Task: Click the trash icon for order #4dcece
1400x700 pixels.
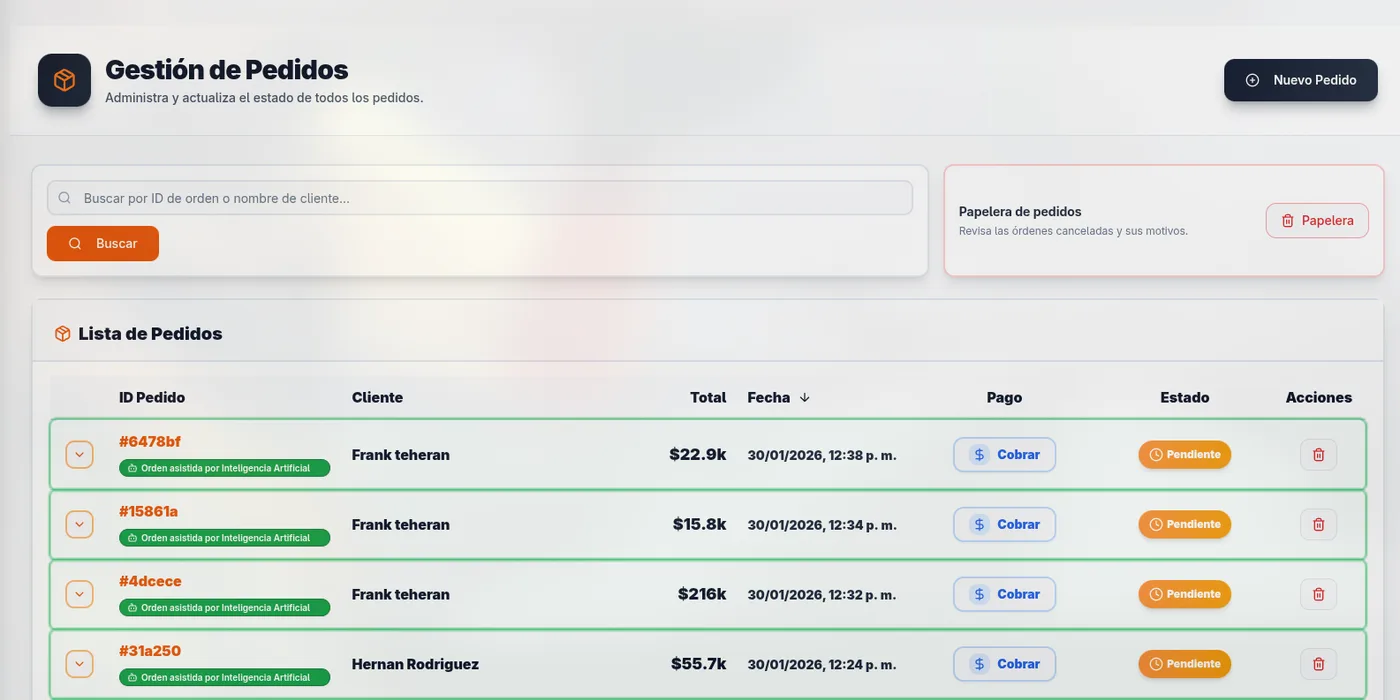Action: tap(1318, 595)
